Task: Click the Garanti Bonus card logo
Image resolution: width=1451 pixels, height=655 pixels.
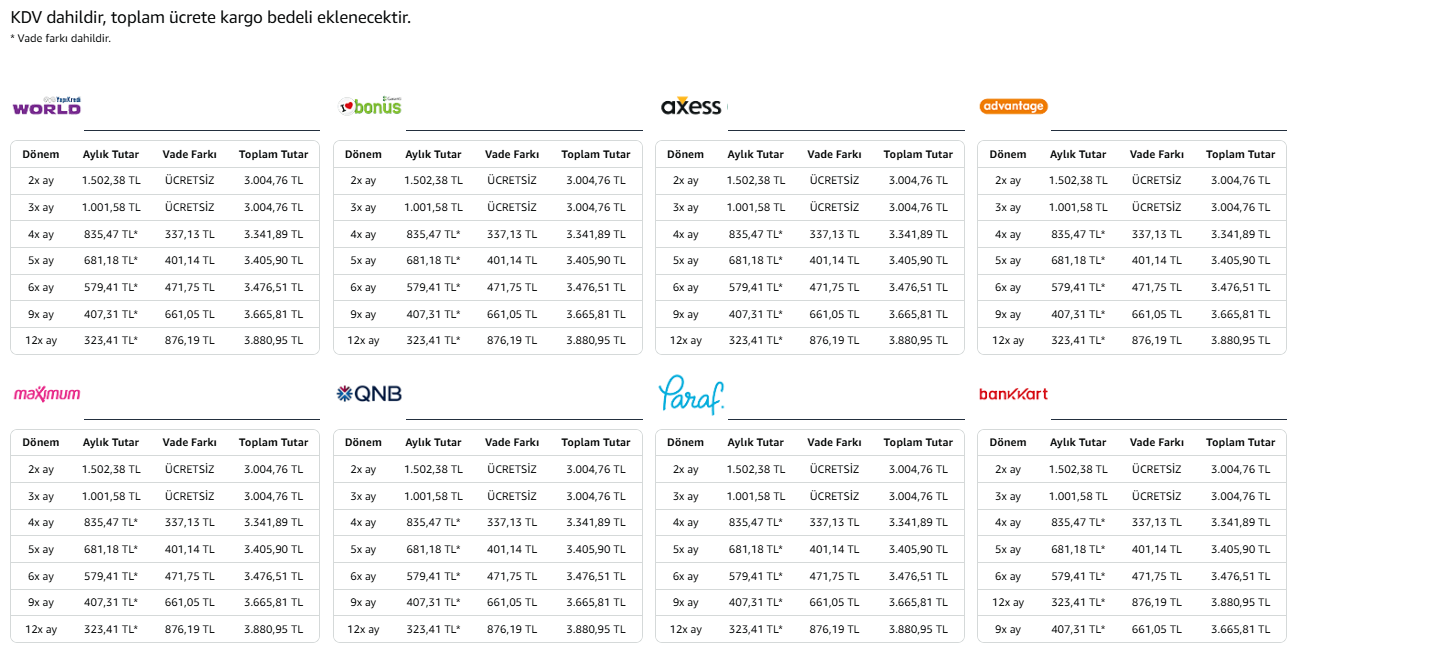Action: (370, 106)
